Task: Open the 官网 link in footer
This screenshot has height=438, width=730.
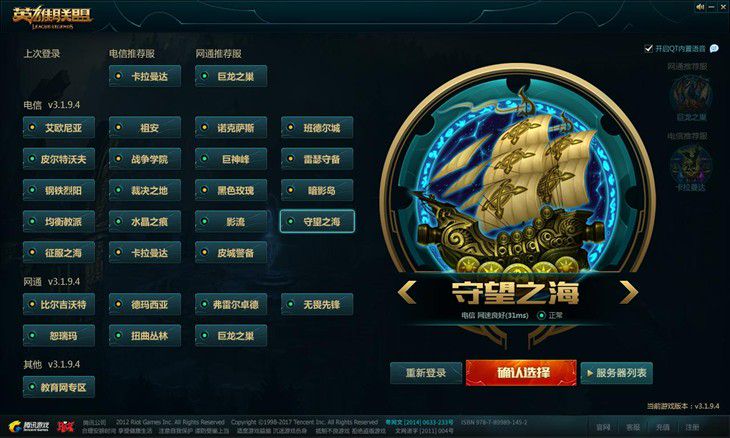Action: (x=603, y=427)
